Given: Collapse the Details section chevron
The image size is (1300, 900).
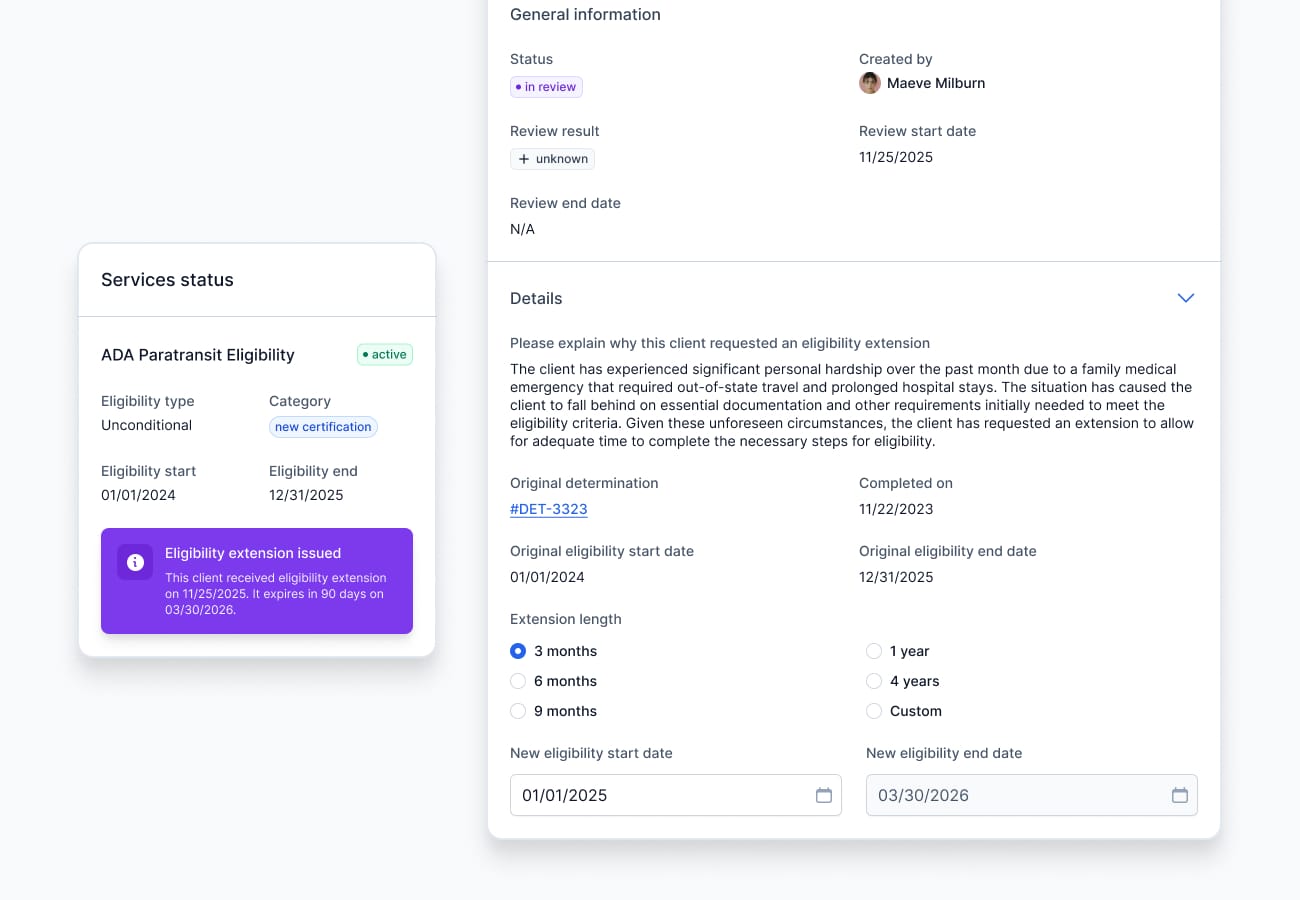Looking at the screenshot, I should tap(1186, 298).
